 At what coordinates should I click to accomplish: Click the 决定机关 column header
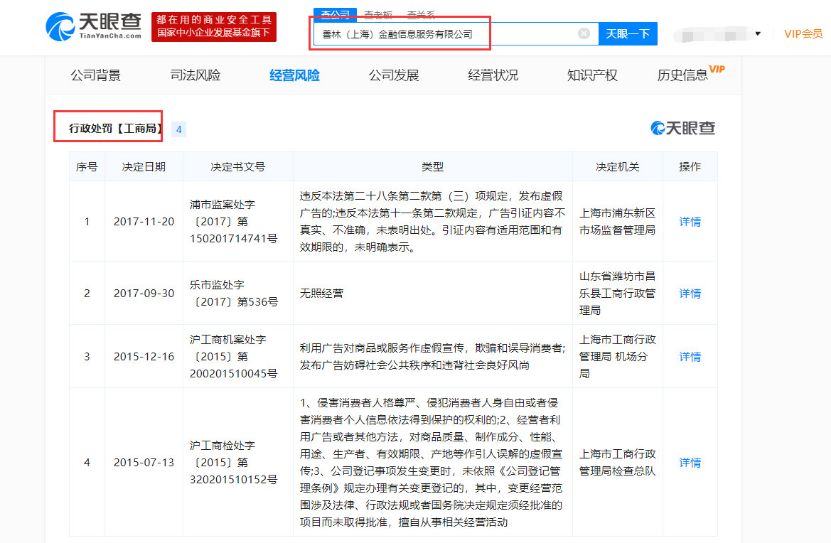(617, 167)
